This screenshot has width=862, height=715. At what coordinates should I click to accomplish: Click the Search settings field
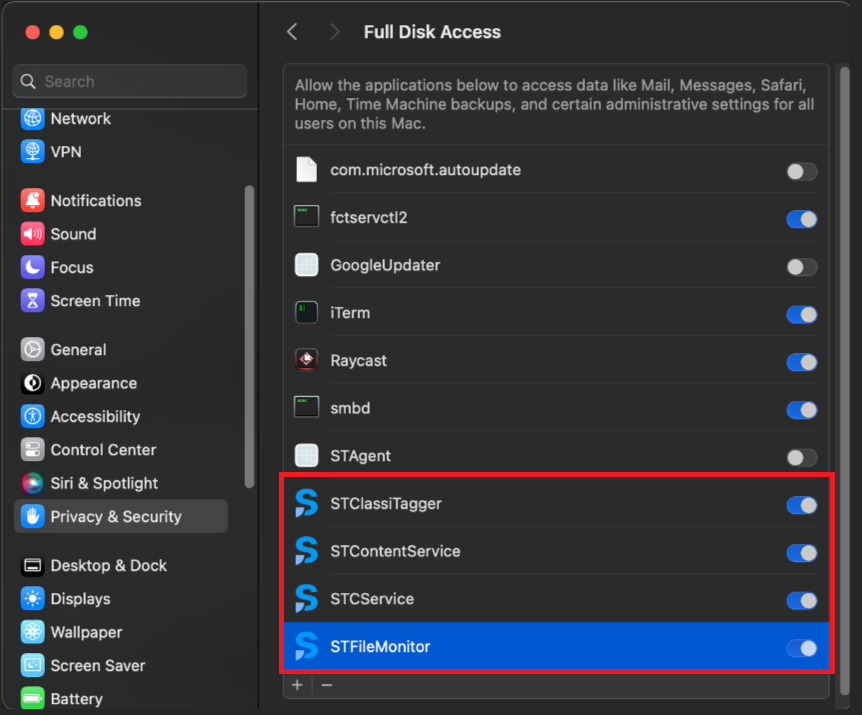130,81
